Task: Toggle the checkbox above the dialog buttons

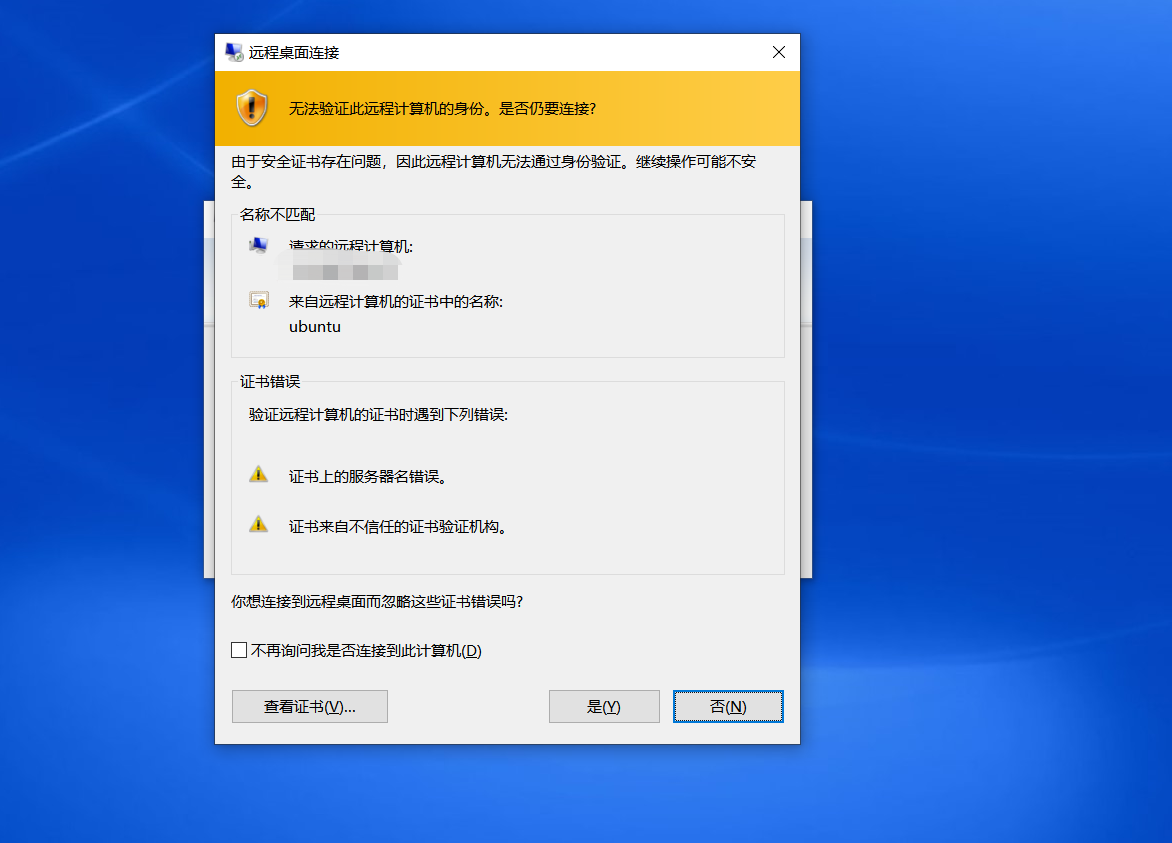Action: (239, 649)
